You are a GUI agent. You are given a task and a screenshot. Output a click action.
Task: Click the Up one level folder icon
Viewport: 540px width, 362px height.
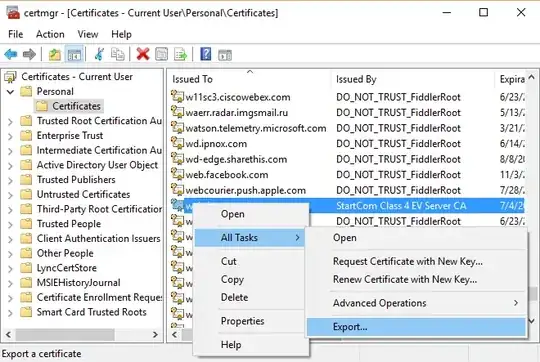[x=54, y=54]
